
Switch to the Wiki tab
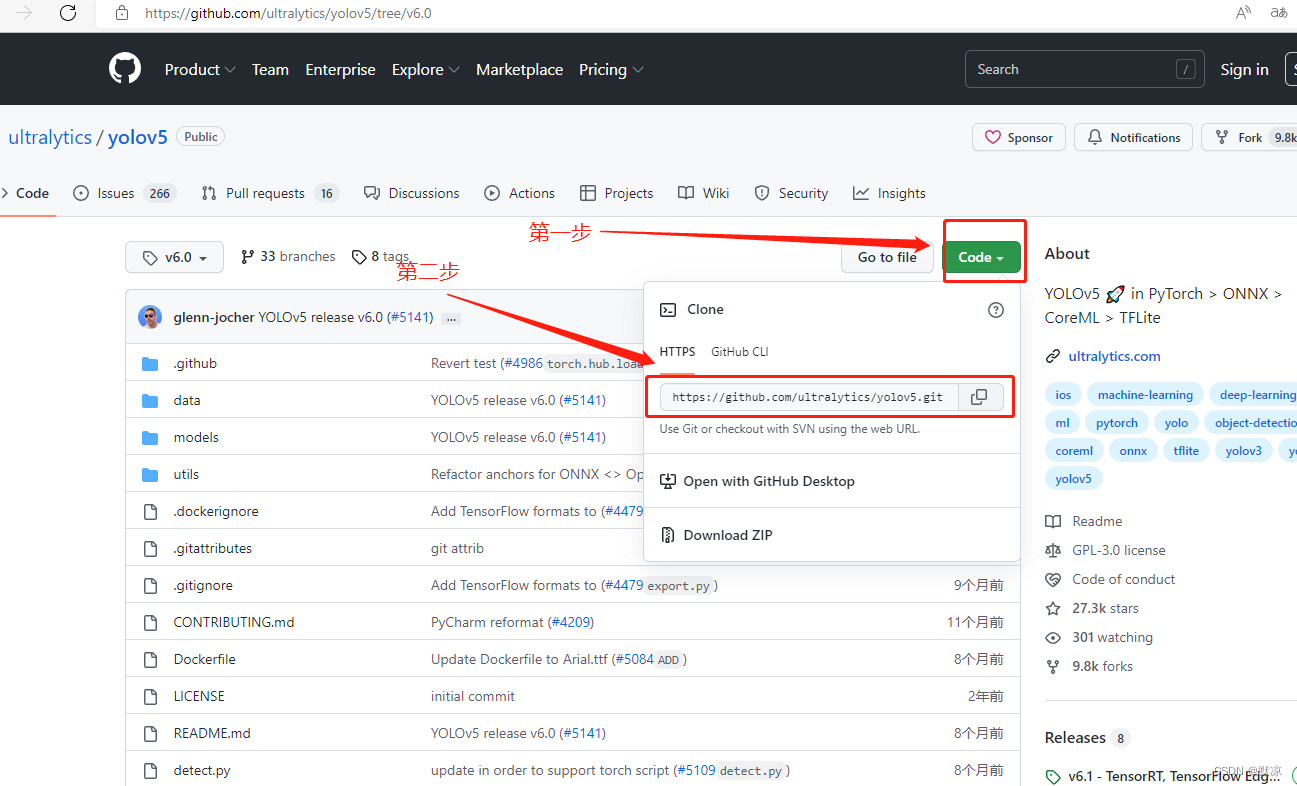(704, 193)
